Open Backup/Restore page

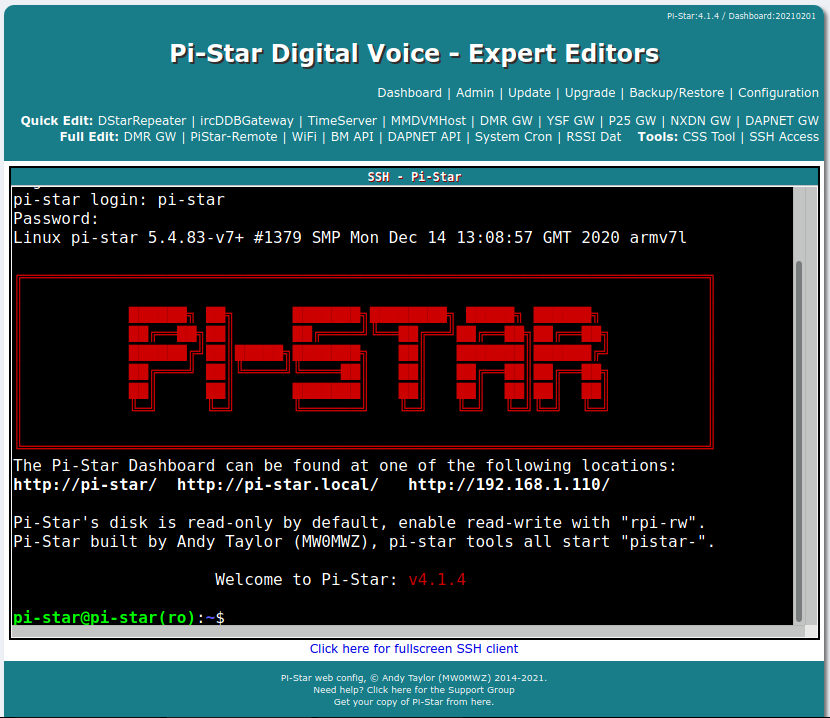pyautogui.click(x=676, y=93)
